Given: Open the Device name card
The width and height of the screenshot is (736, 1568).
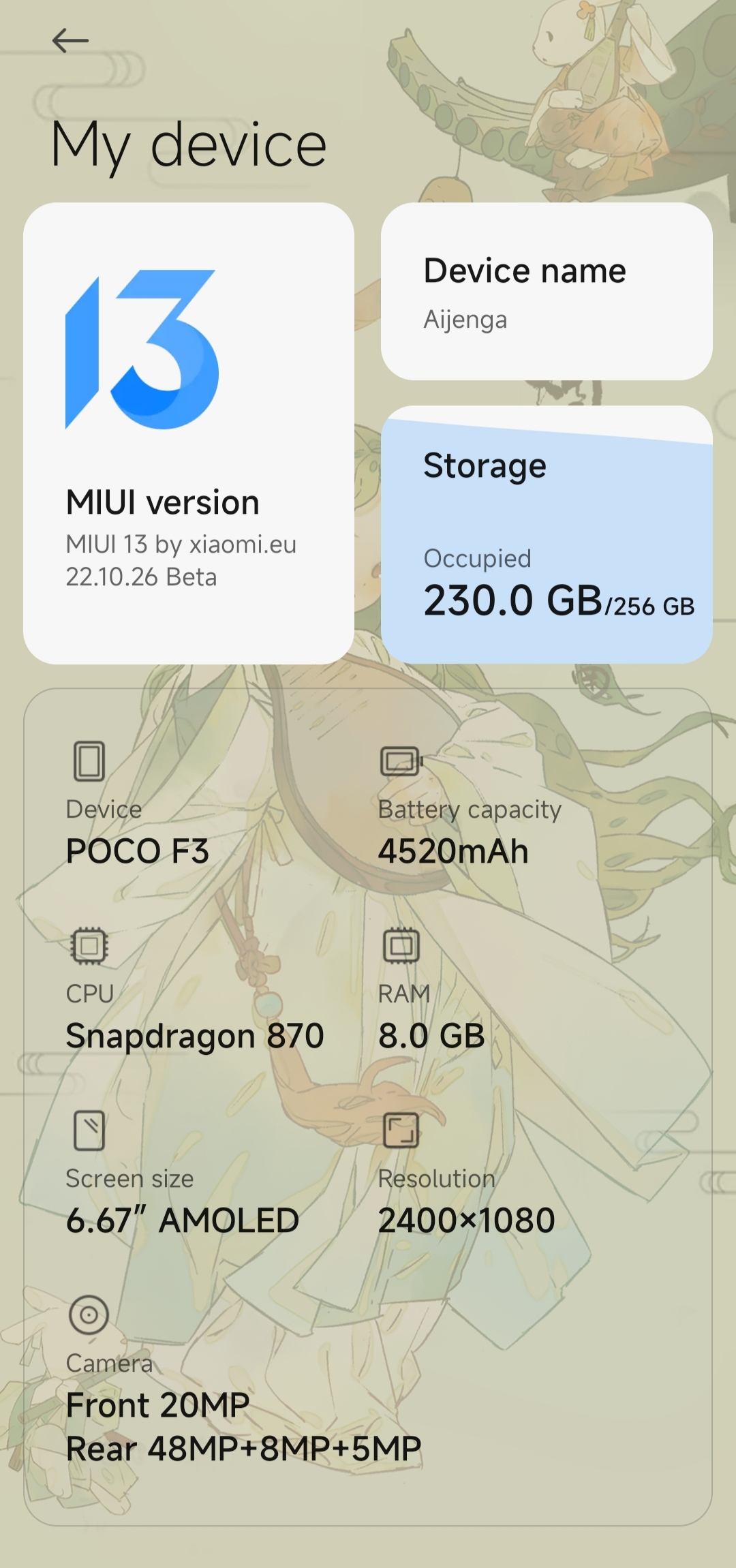Looking at the screenshot, I should click(547, 292).
